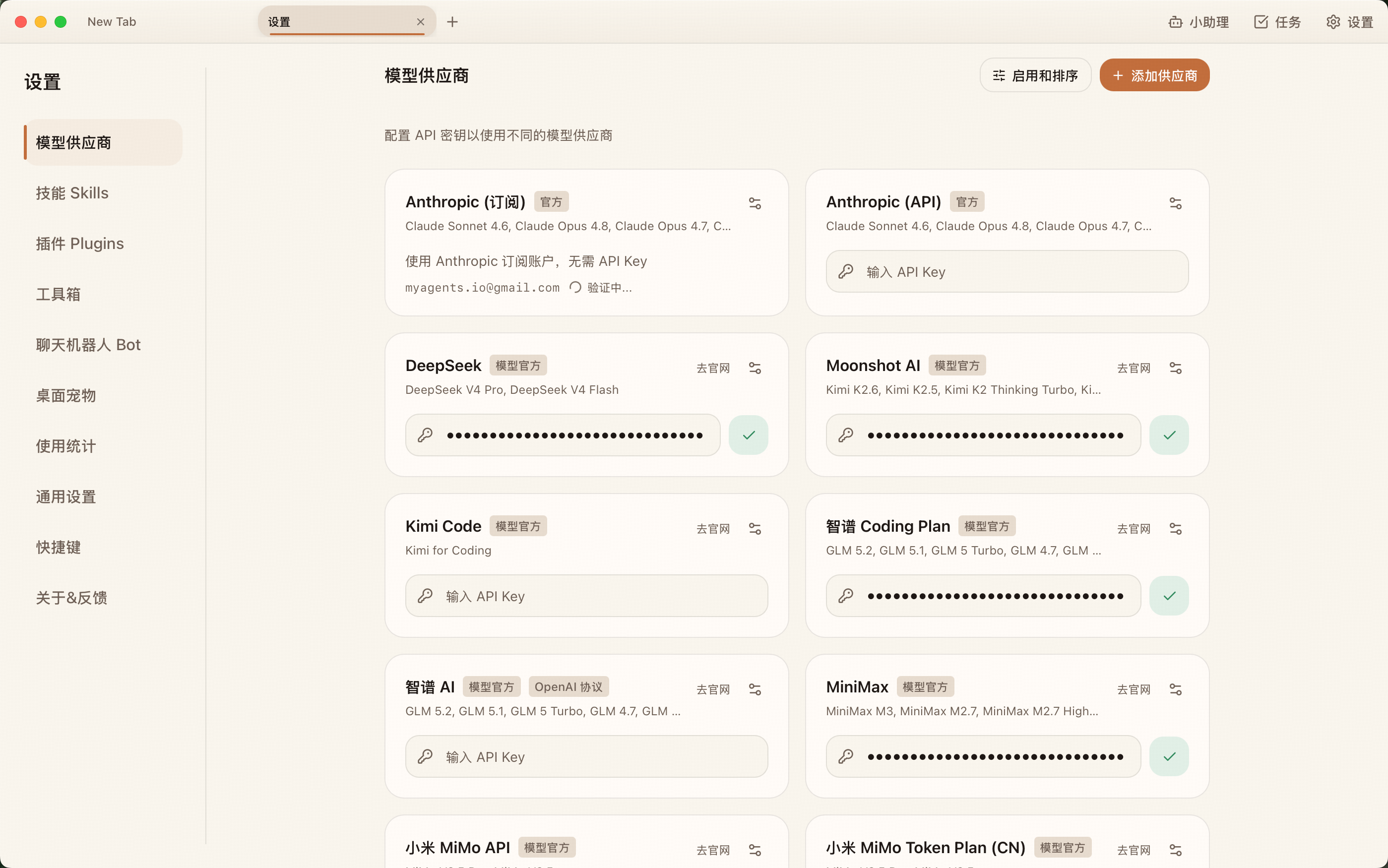Click the 智谱 Coding Plan verified checkmark
The image size is (1388, 868).
(x=1169, y=596)
